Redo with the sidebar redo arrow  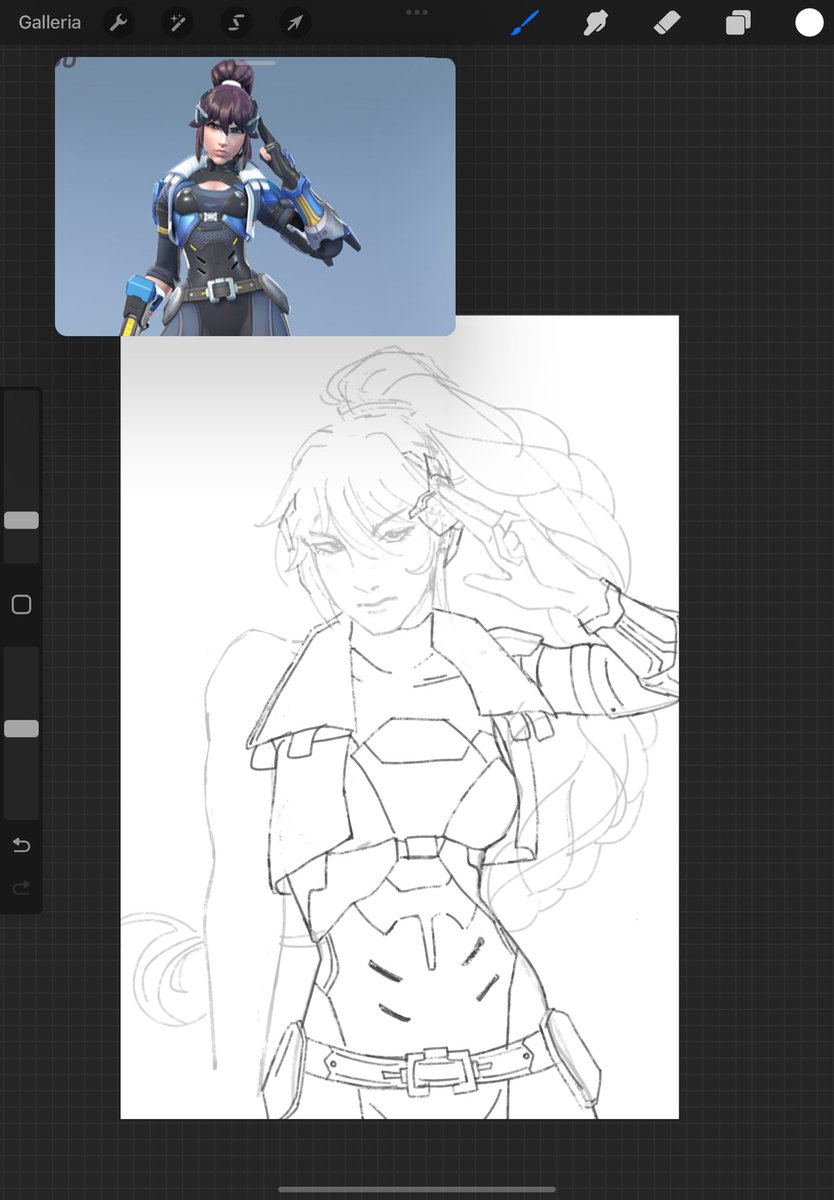(x=21, y=887)
